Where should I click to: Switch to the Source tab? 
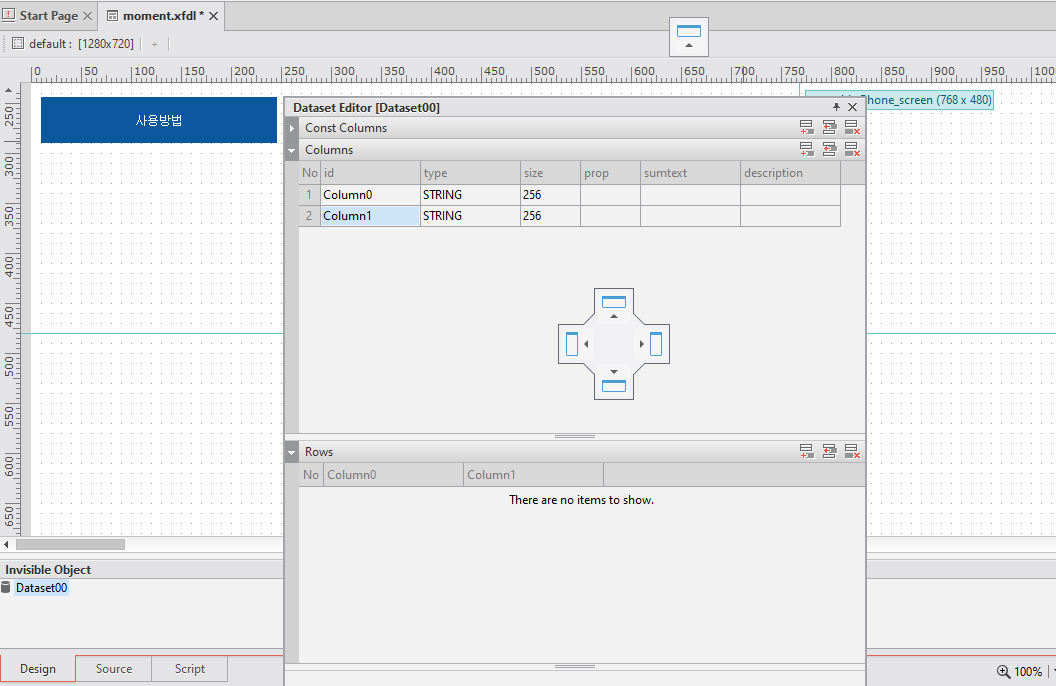click(x=113, y=669)
